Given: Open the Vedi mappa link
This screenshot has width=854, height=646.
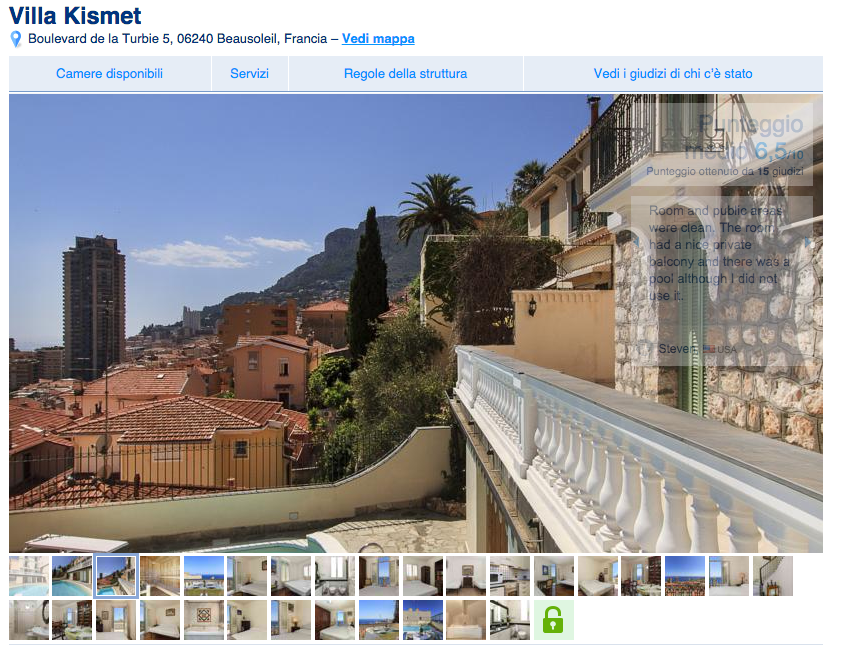Looking at the screenshot, I should pyautogui.click(x=378, y=39).
